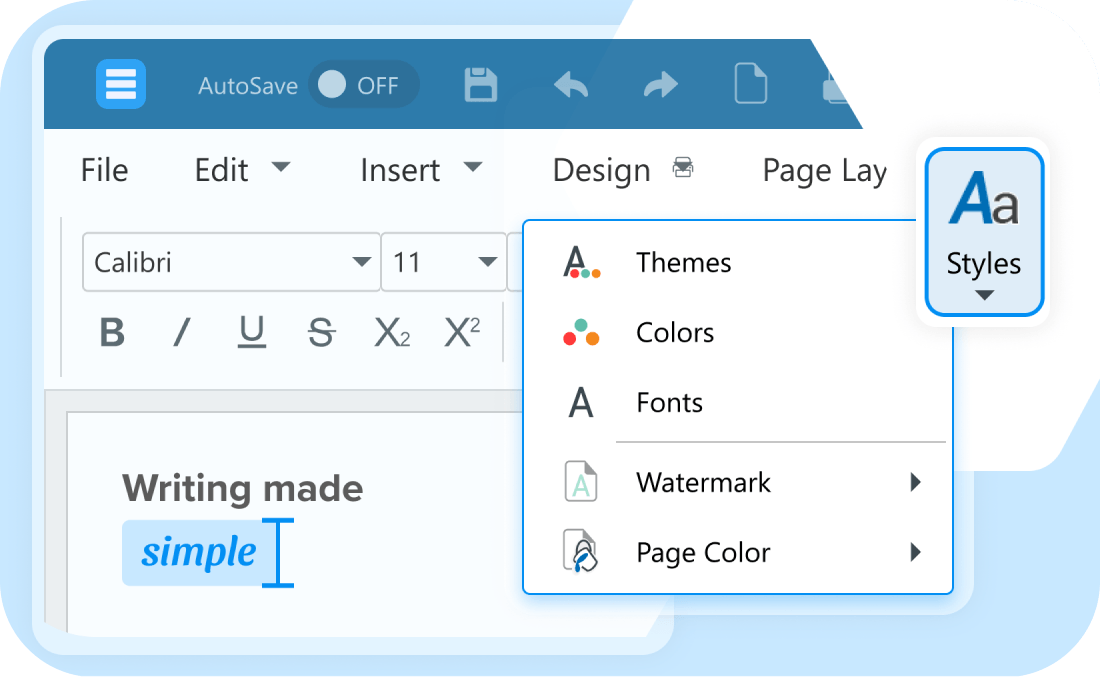This screenshot has width=1100, height=678.
Task: Click the New Document page icon
Action: click(x=750, y=84)
